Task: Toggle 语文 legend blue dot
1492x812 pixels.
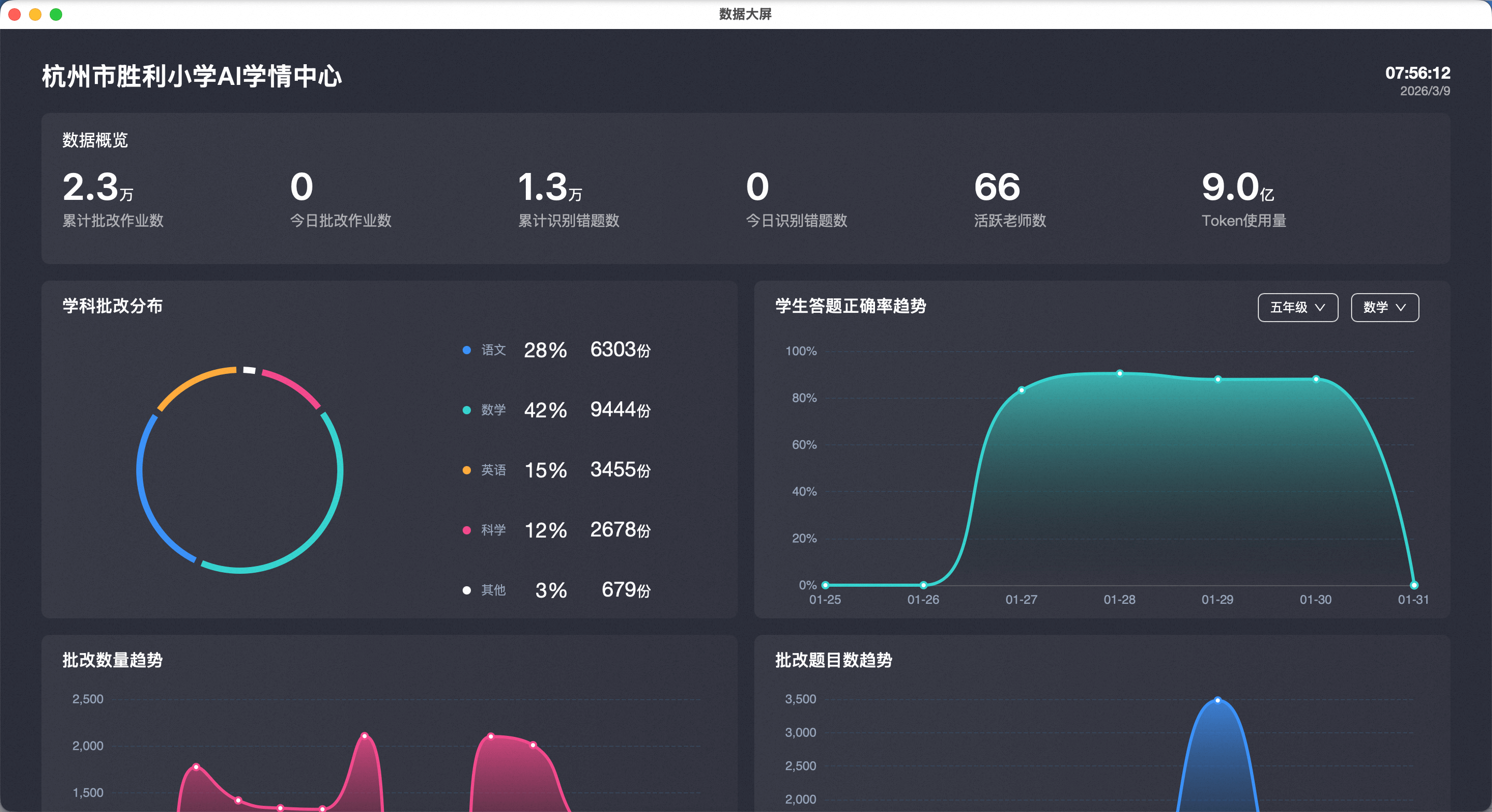Action: click(x=466, y=351)
